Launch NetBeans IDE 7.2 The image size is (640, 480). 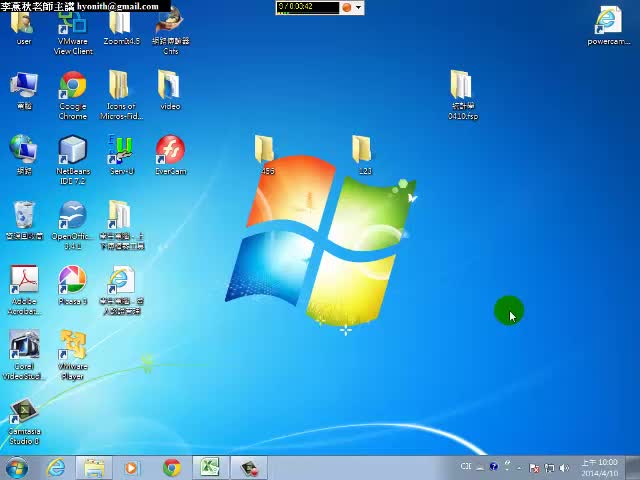click(x=73, y=160)
